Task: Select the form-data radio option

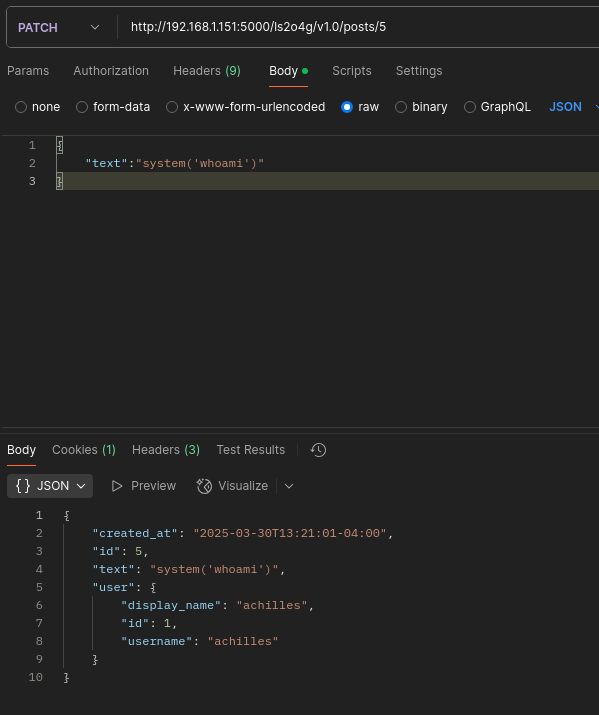Action: point(82,107)
